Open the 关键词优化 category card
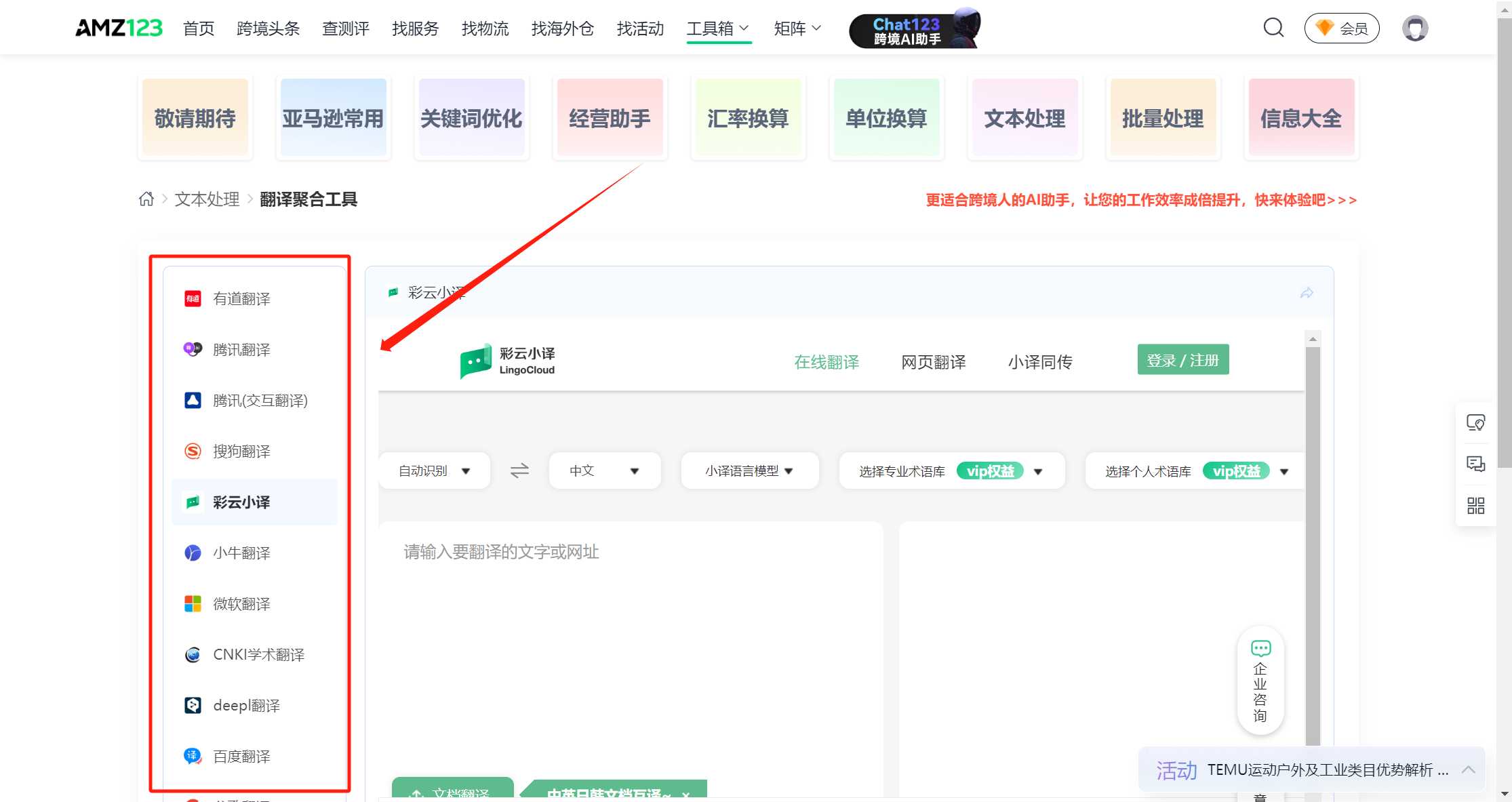 (x=472, y=118)
